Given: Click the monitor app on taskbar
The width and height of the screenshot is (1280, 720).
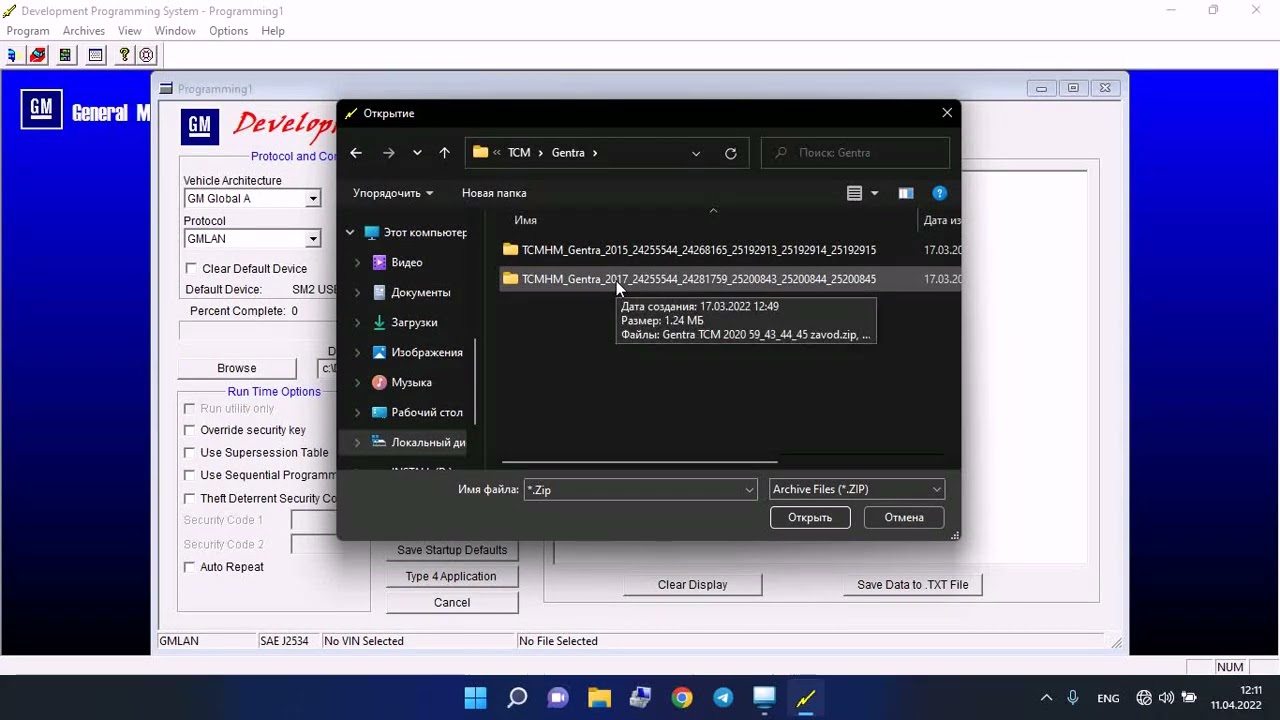Looking at the screenshot, I should [x=764, y=697].
